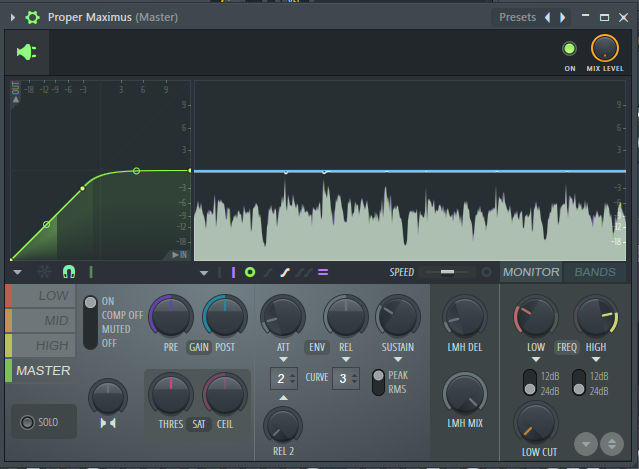Open envelope options dropdown below compression graph

pos(18,272)
